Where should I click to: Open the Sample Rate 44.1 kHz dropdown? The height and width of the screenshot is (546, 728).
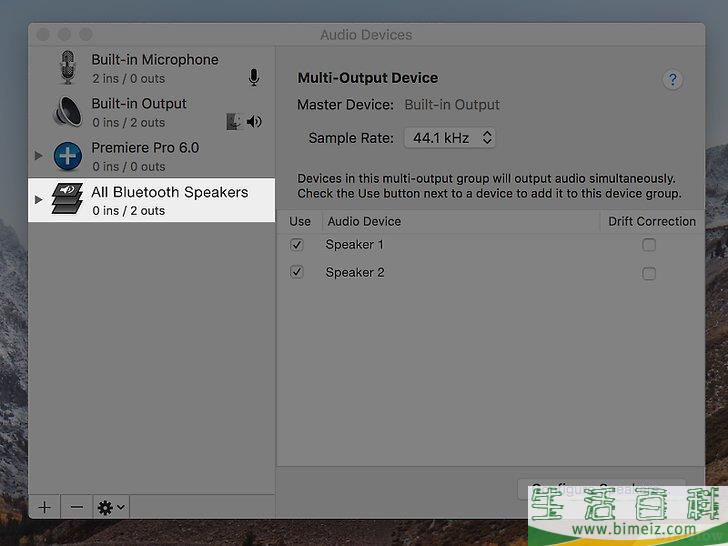coord(449,138)
